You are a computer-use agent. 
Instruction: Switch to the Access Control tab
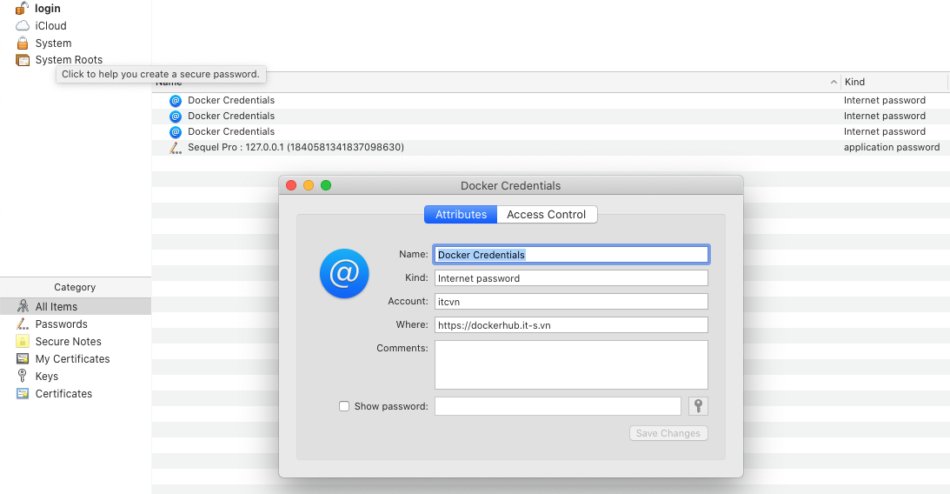pos(546,215)
